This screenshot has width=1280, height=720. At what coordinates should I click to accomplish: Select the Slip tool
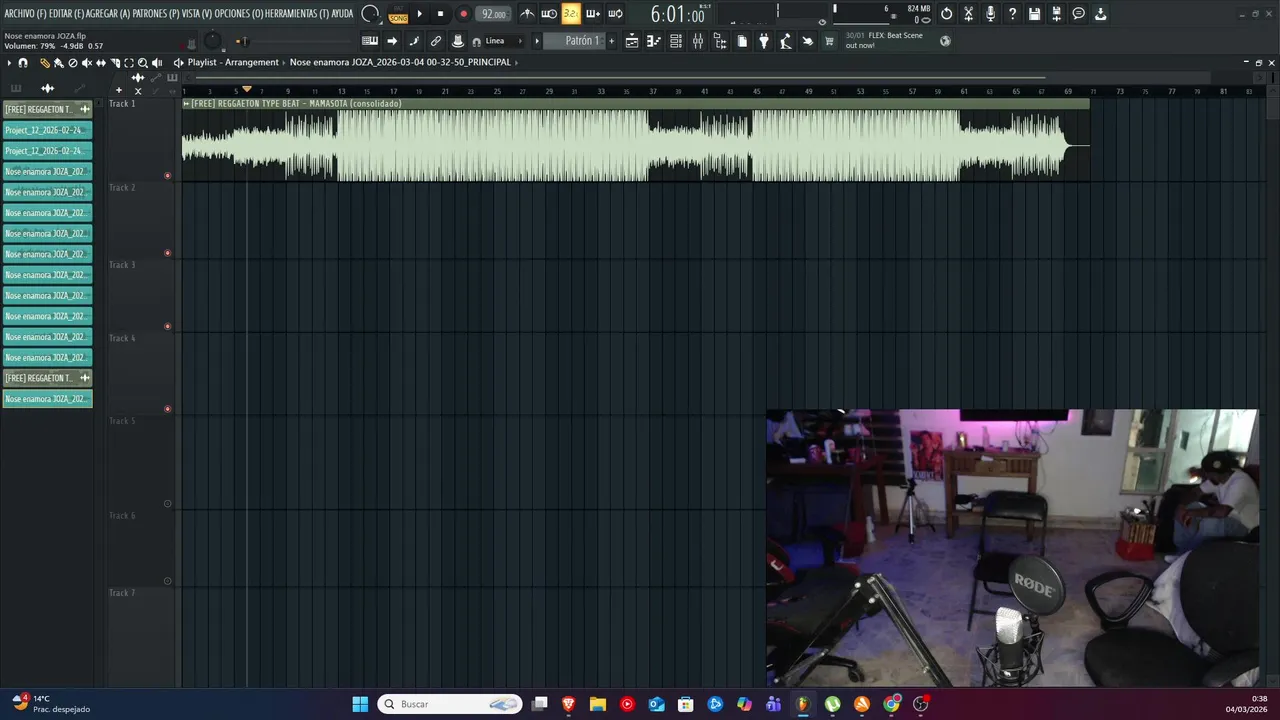coord(100,62)
